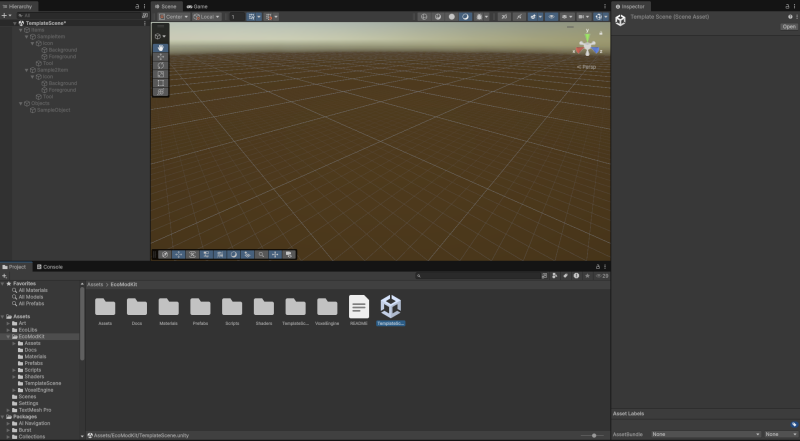
Task: Save search to Favorites star icon
Action: [587, 276]
